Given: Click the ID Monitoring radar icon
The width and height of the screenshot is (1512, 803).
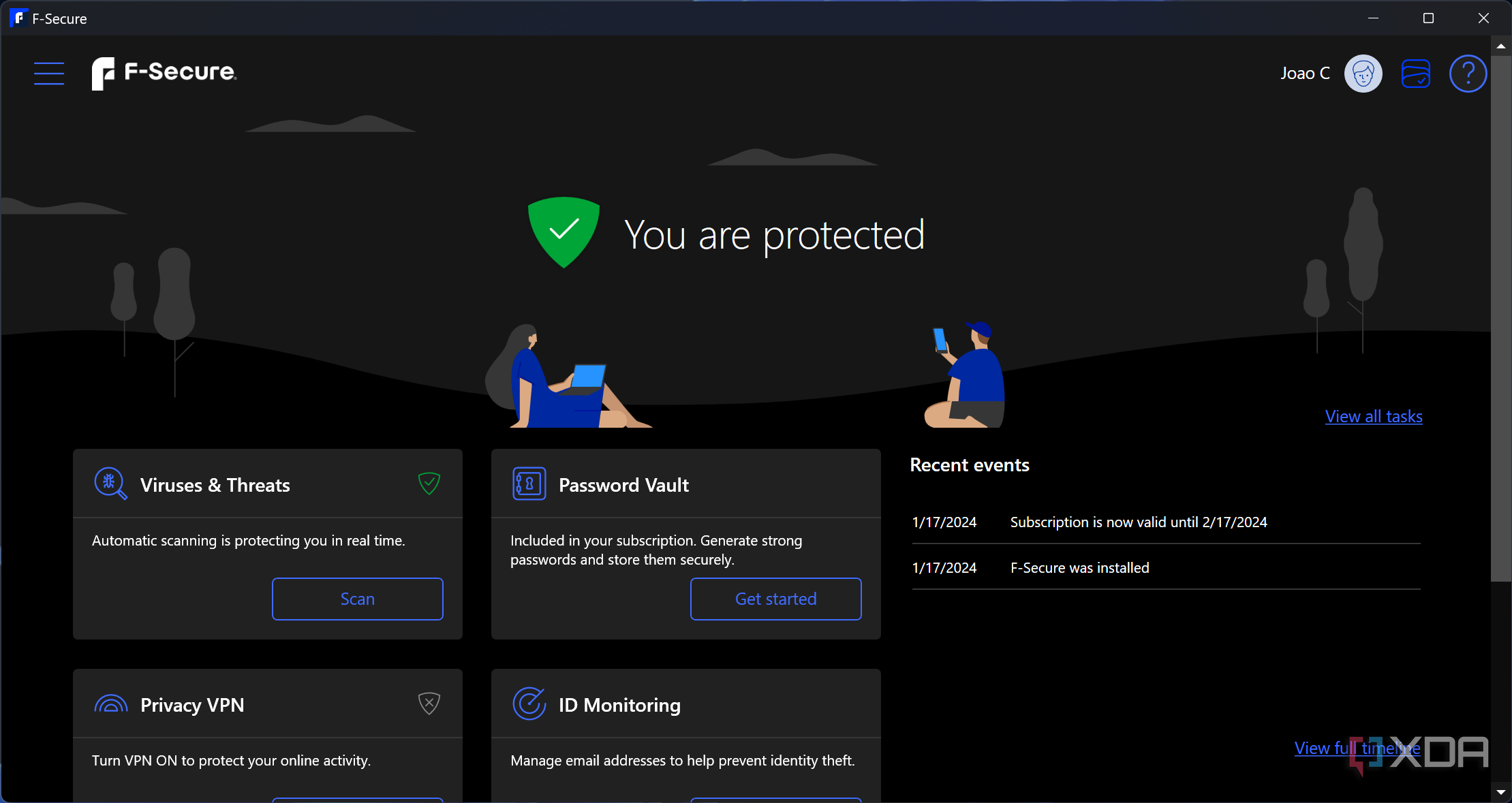Looking at the screenshot, I should click(529, 704).
